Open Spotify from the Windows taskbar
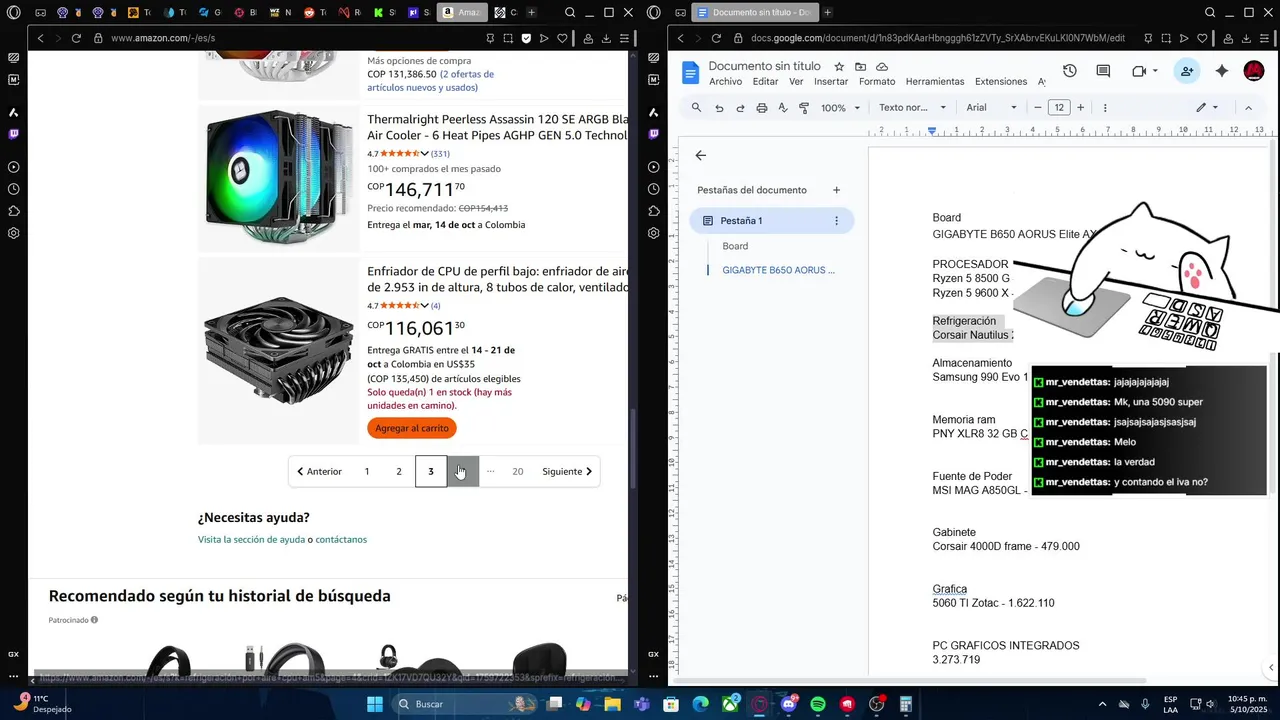Viewport: 1280px width, 720px height. (818, 704)
